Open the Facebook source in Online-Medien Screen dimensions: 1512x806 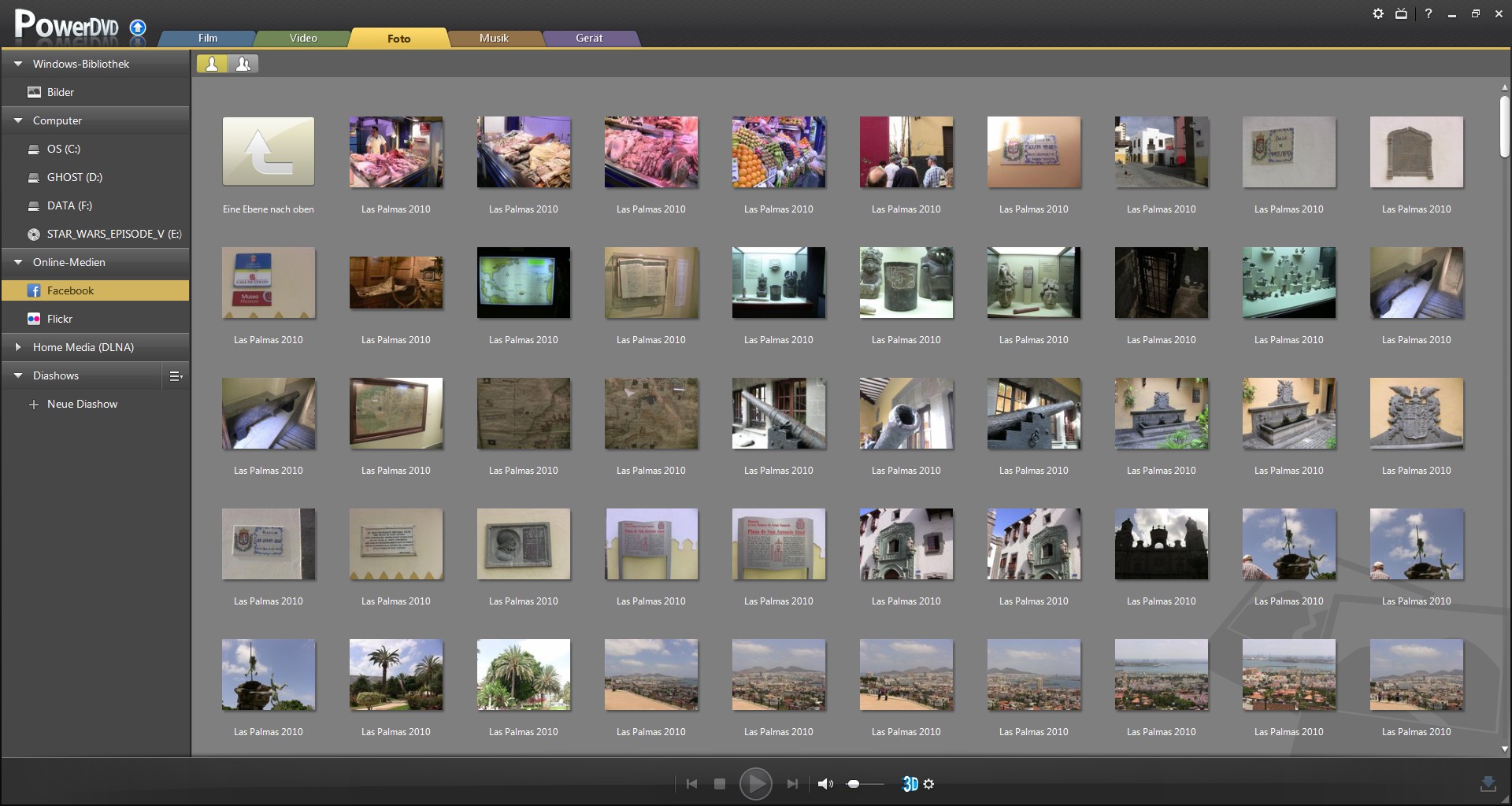point(71,290)
